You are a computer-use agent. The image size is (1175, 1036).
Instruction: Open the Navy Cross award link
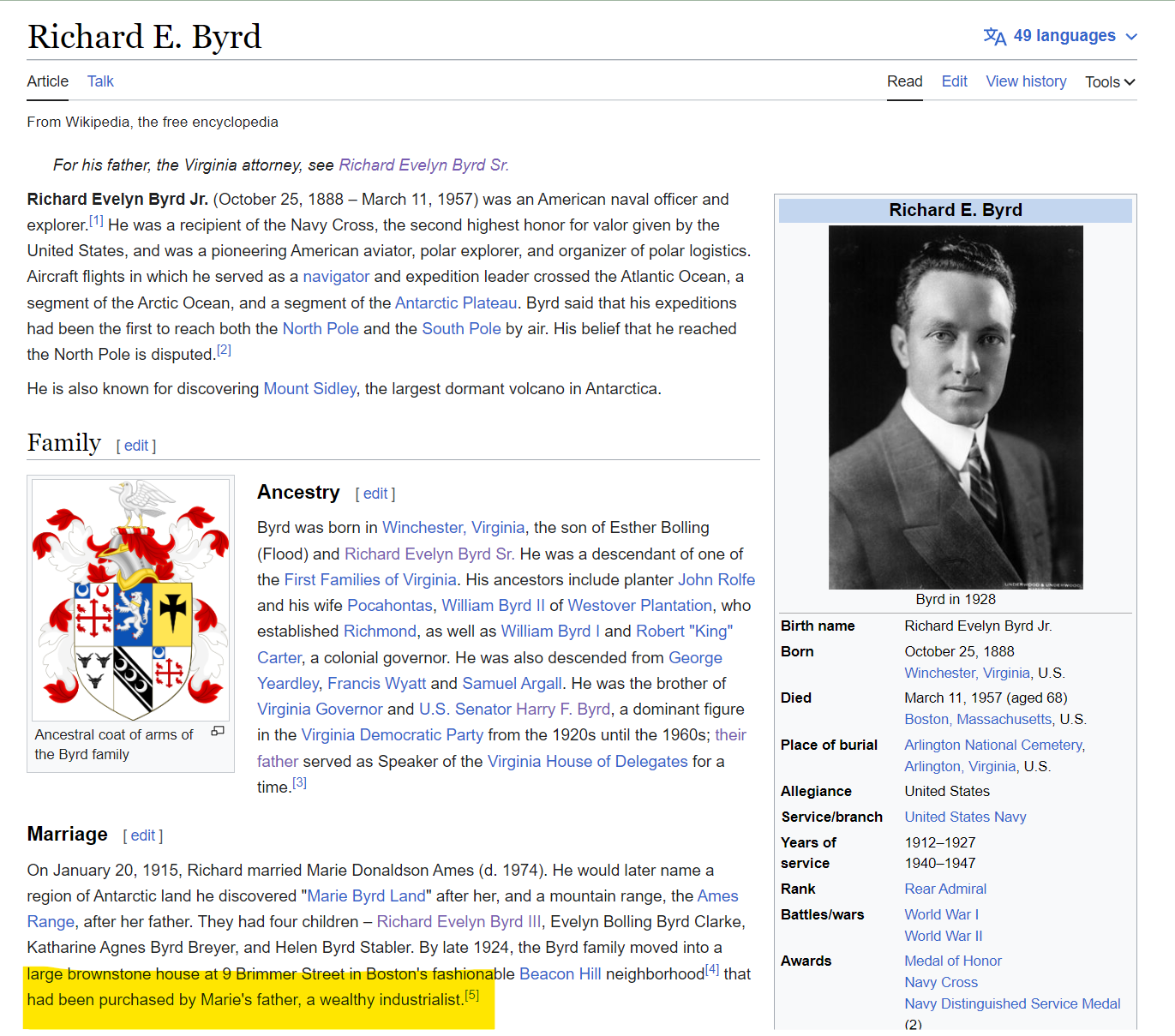coord(941,983)
